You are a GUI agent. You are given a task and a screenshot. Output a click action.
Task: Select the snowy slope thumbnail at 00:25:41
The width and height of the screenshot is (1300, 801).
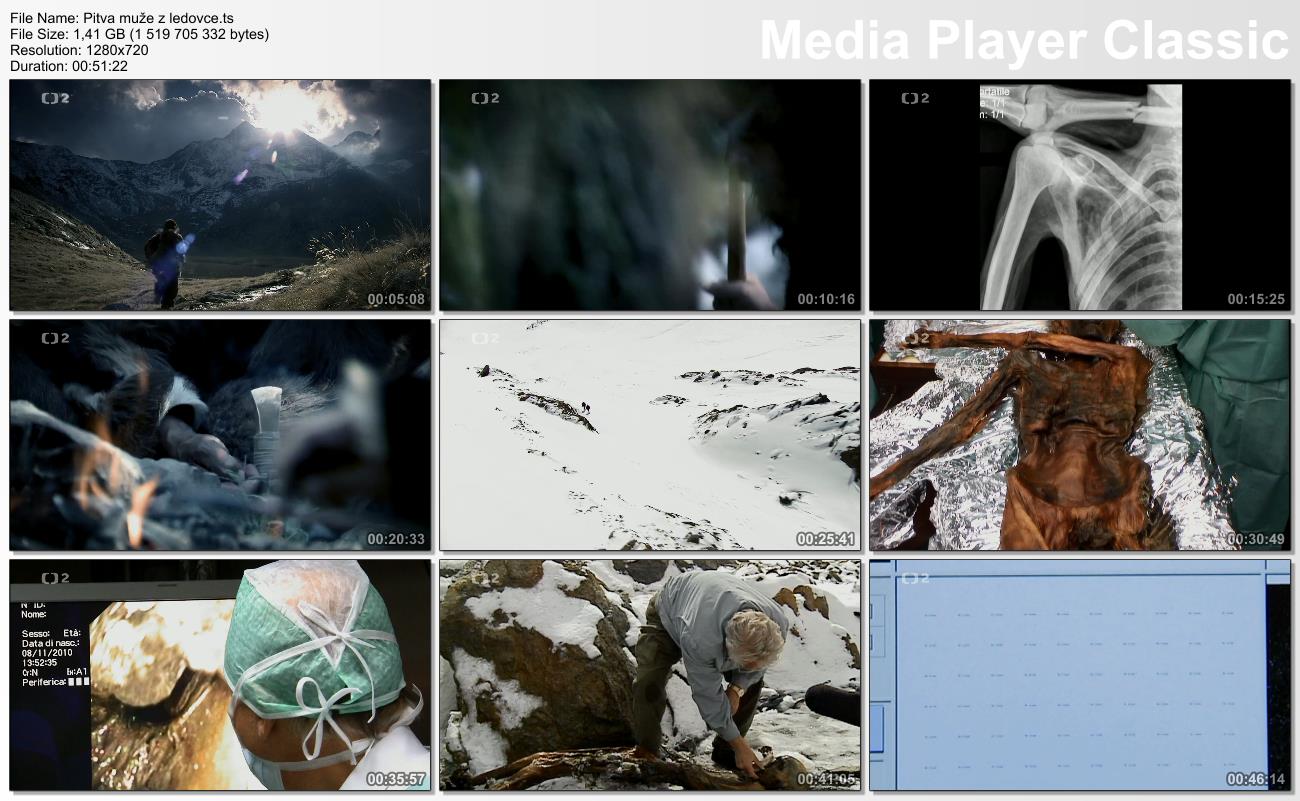[650, 435]
